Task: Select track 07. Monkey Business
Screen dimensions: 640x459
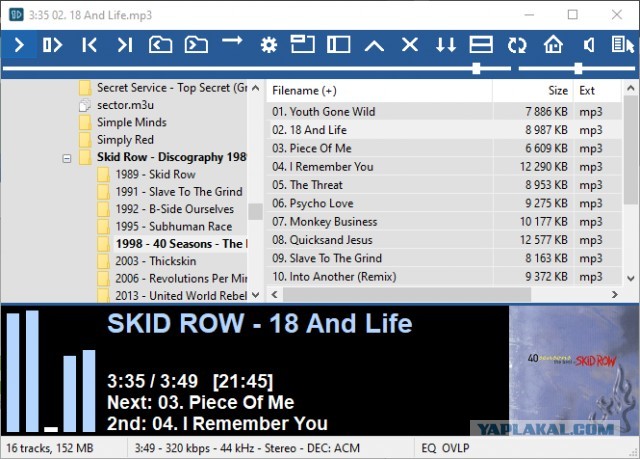Action: click(444, 222)
